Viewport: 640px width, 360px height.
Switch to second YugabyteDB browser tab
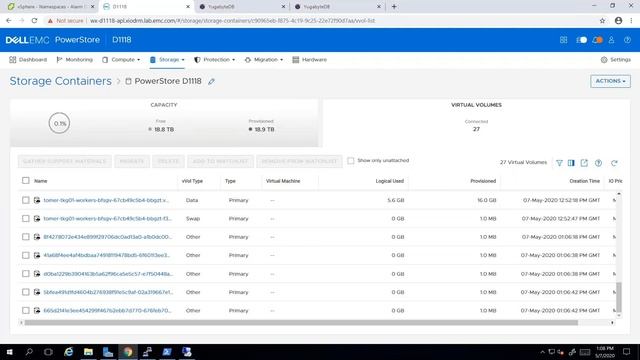tap(338, 7)
